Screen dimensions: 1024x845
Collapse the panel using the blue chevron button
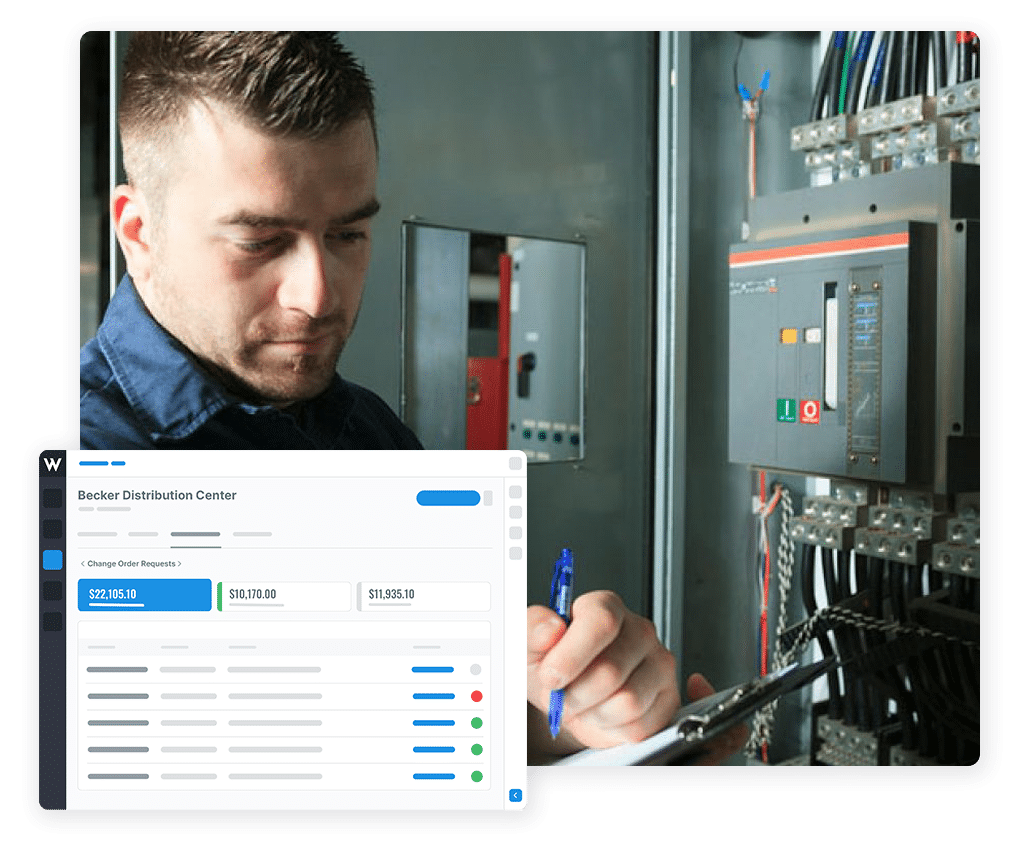click(x=515, y=795)
